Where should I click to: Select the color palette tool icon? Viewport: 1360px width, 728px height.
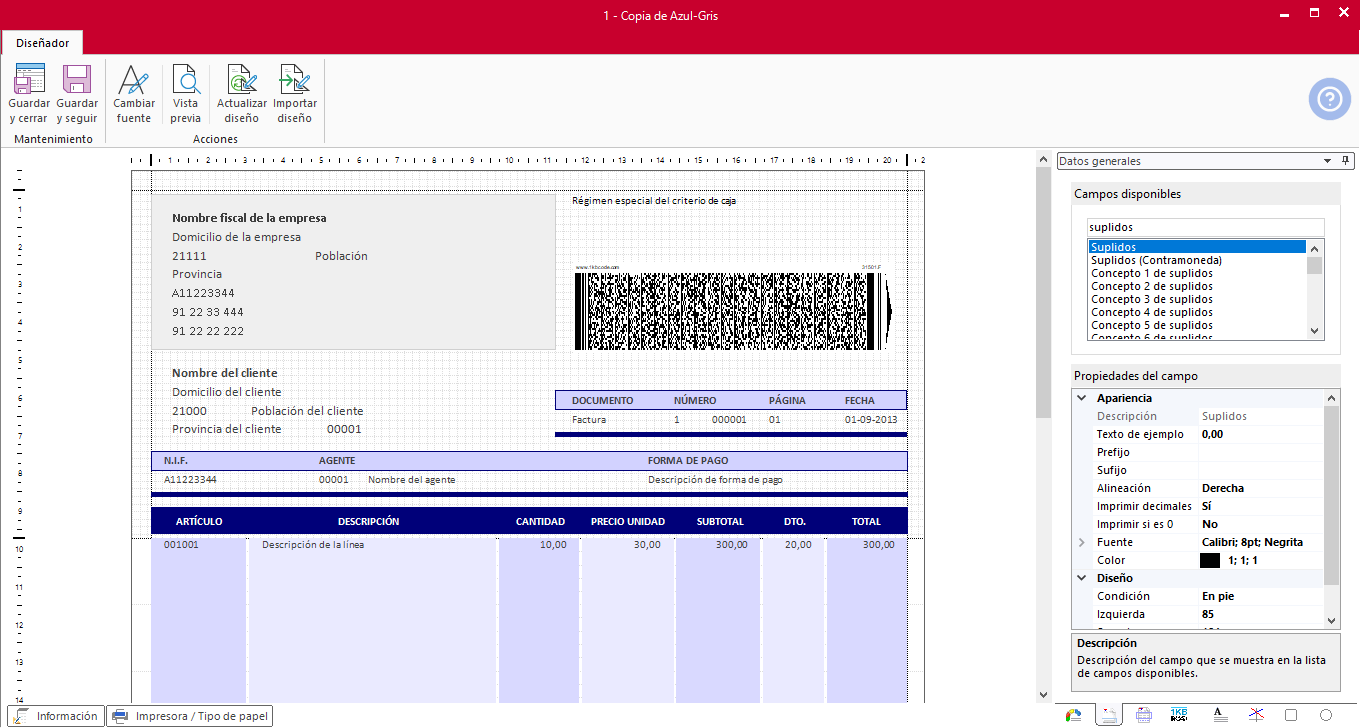pyautogui.click(x=1074, y=715)
